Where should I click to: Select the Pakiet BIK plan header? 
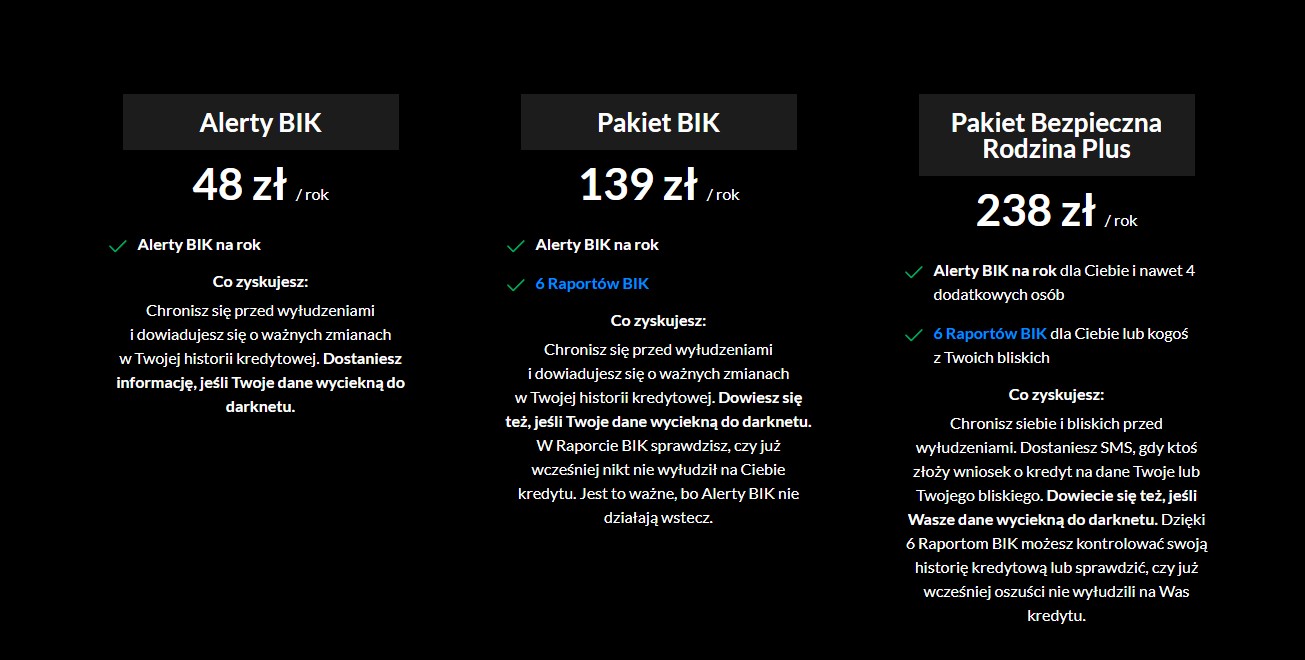tap(658, 122)
